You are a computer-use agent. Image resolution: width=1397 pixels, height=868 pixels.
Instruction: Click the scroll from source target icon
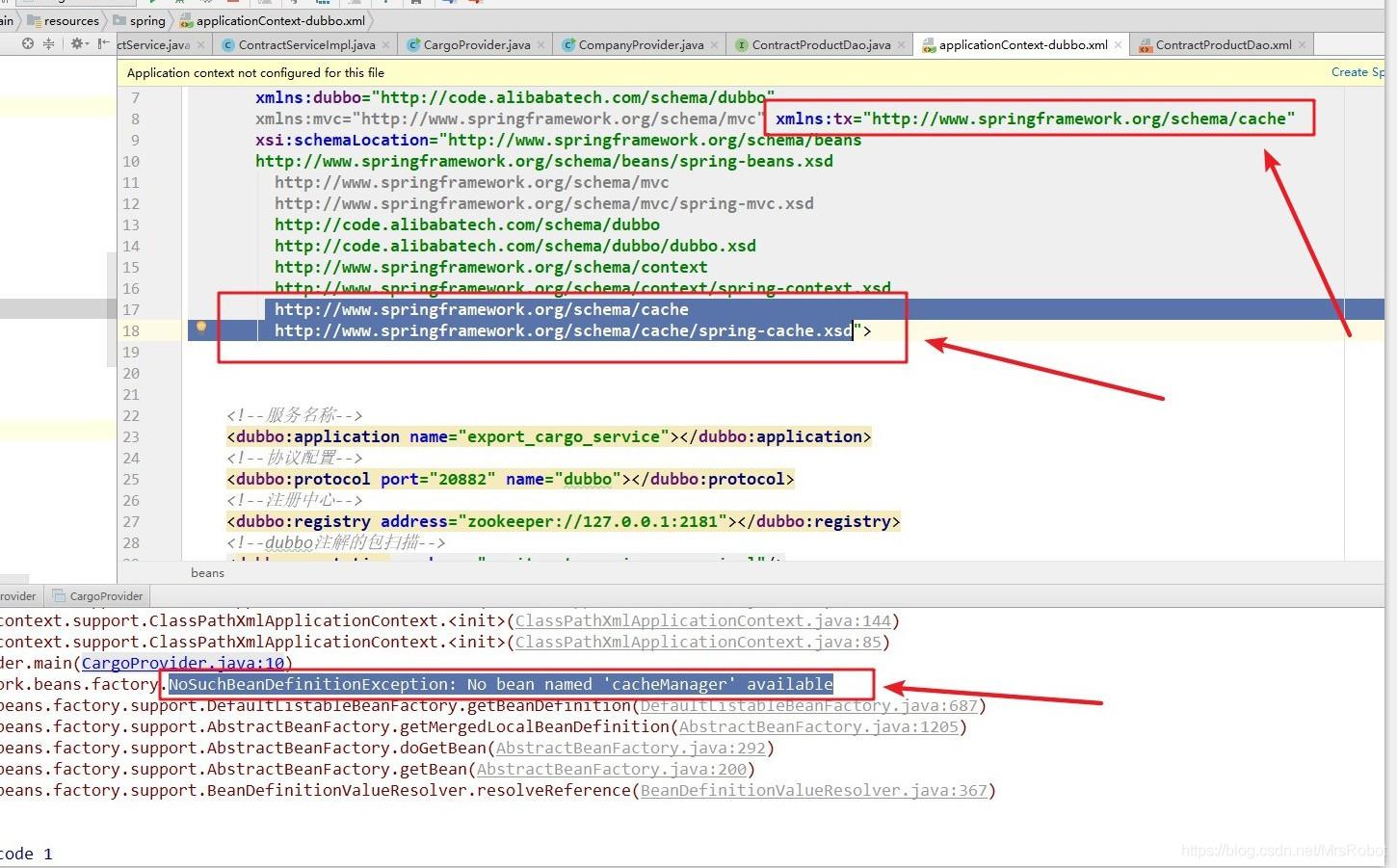click(28, 44)
